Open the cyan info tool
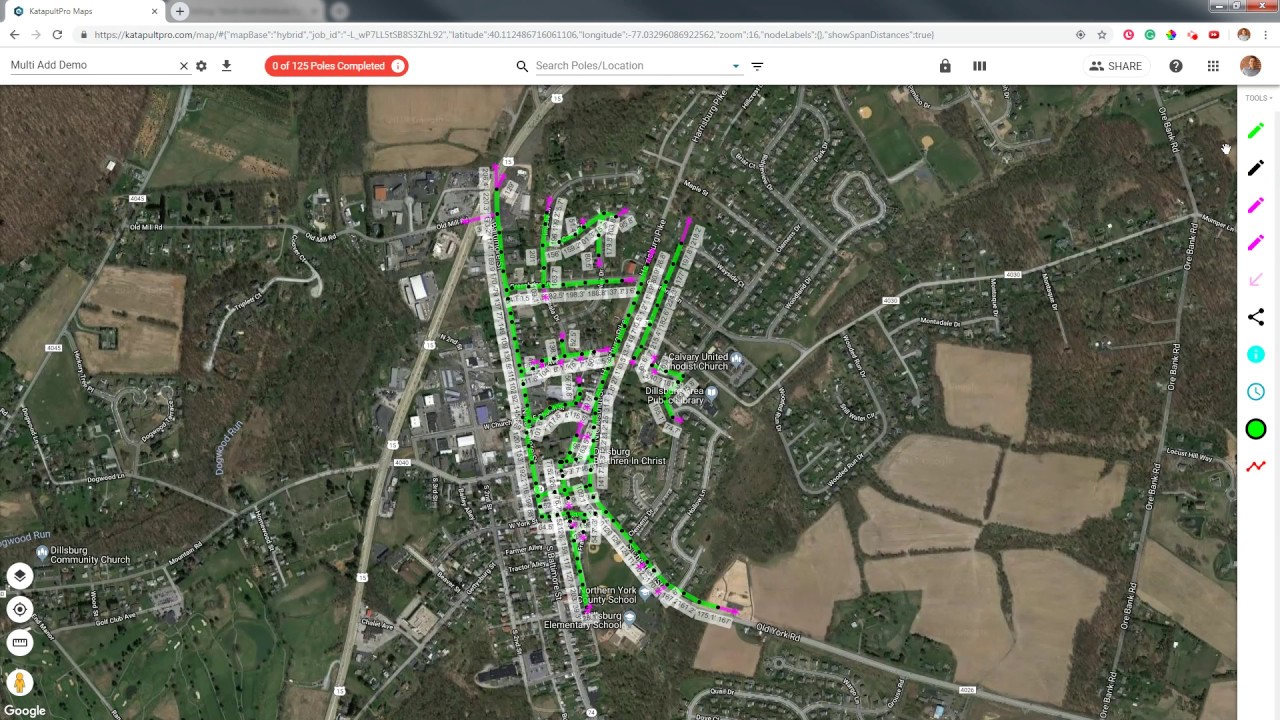 1256,354
